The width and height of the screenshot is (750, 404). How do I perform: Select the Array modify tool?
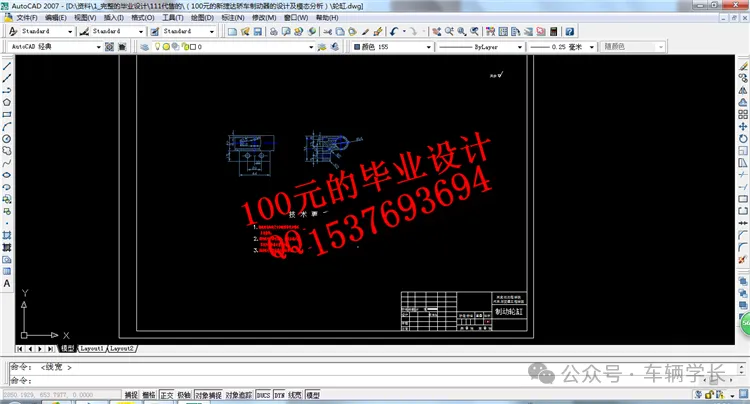743,114
